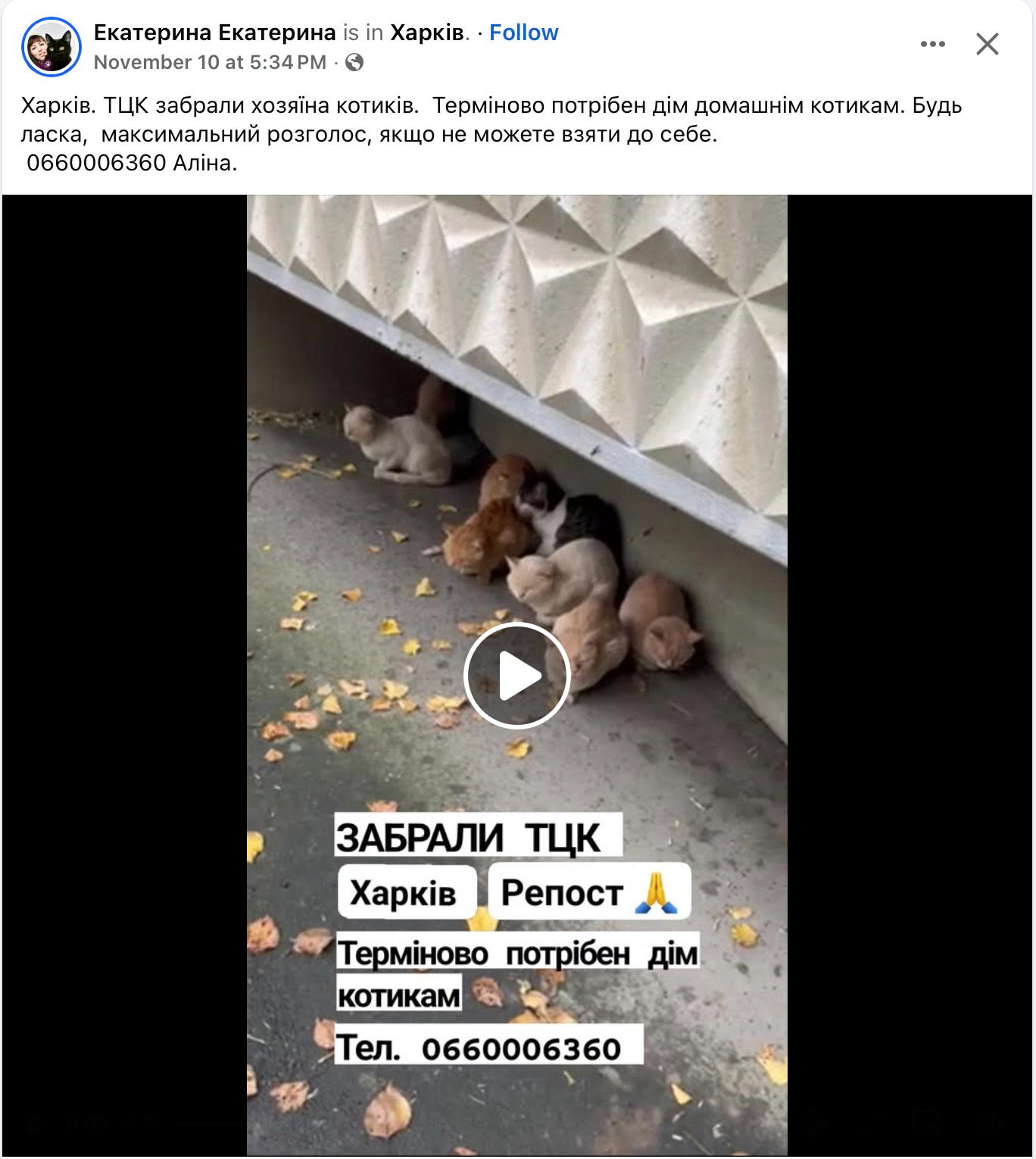Open the Харків location link in header
The image size is (1036, 1159).
click(428, 33)
